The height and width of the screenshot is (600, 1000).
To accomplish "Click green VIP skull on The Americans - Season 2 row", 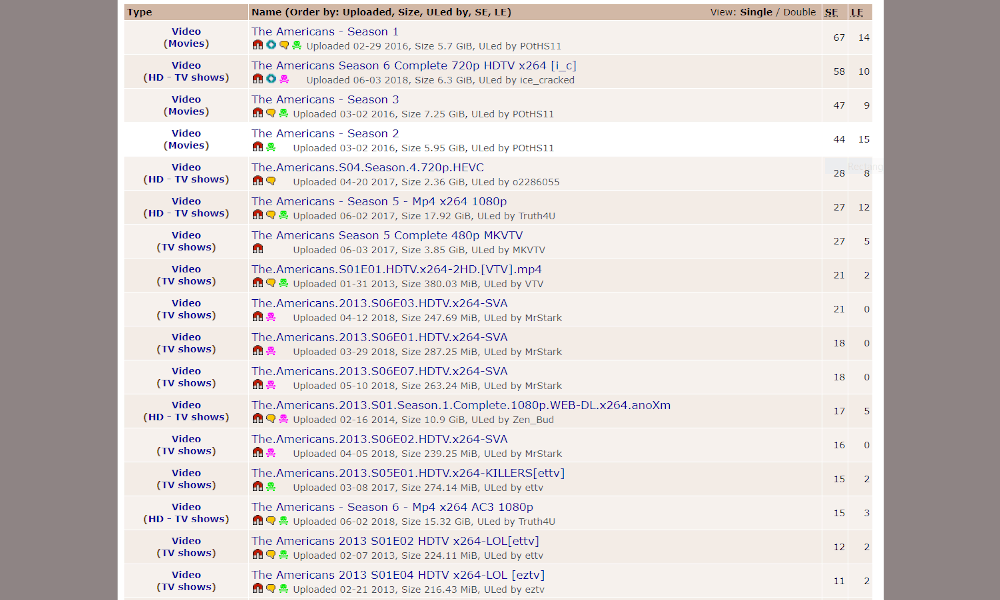I will tap(271, 147).
